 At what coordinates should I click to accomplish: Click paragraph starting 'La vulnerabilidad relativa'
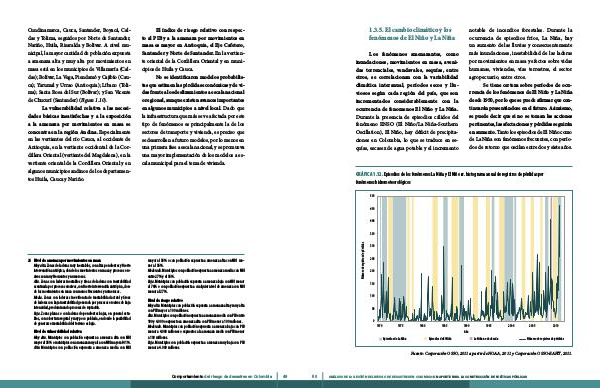pyautogui.click(x=79, y=143)
